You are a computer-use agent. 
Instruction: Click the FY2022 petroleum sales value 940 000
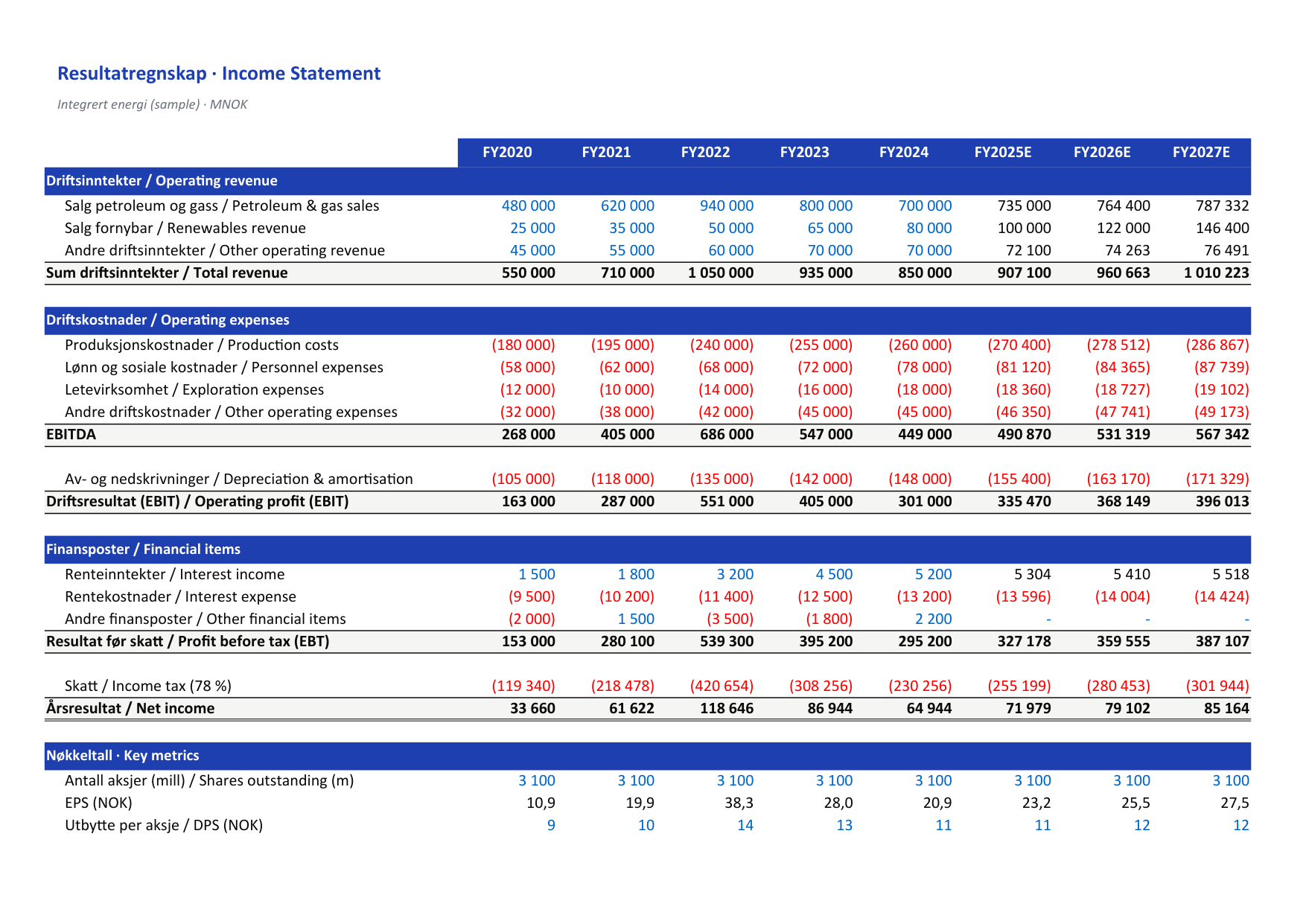click(x=726, y=205)
